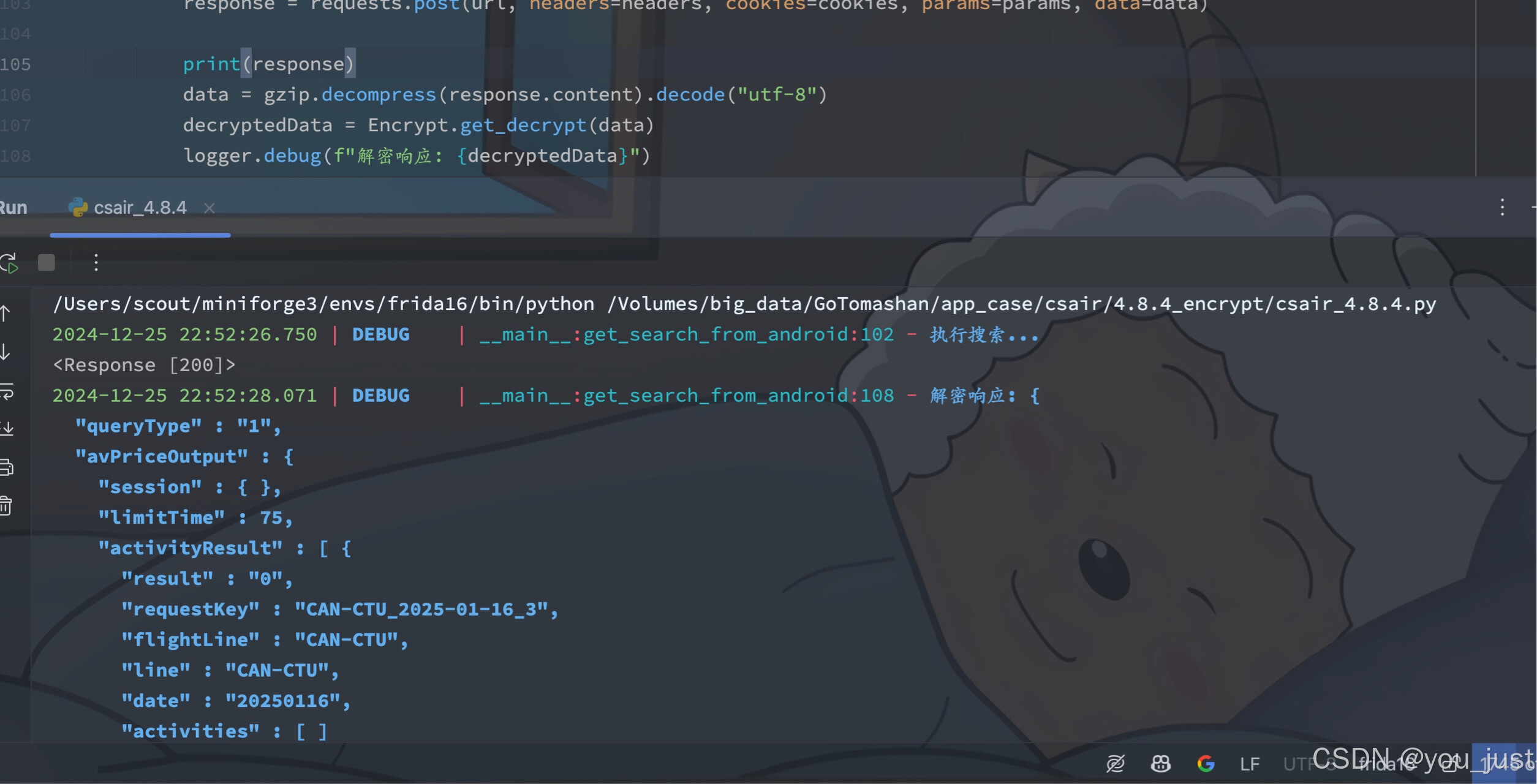1537x784 pixels.
Task: Toggle soft-wrap in the console
Action: (6, 391)
